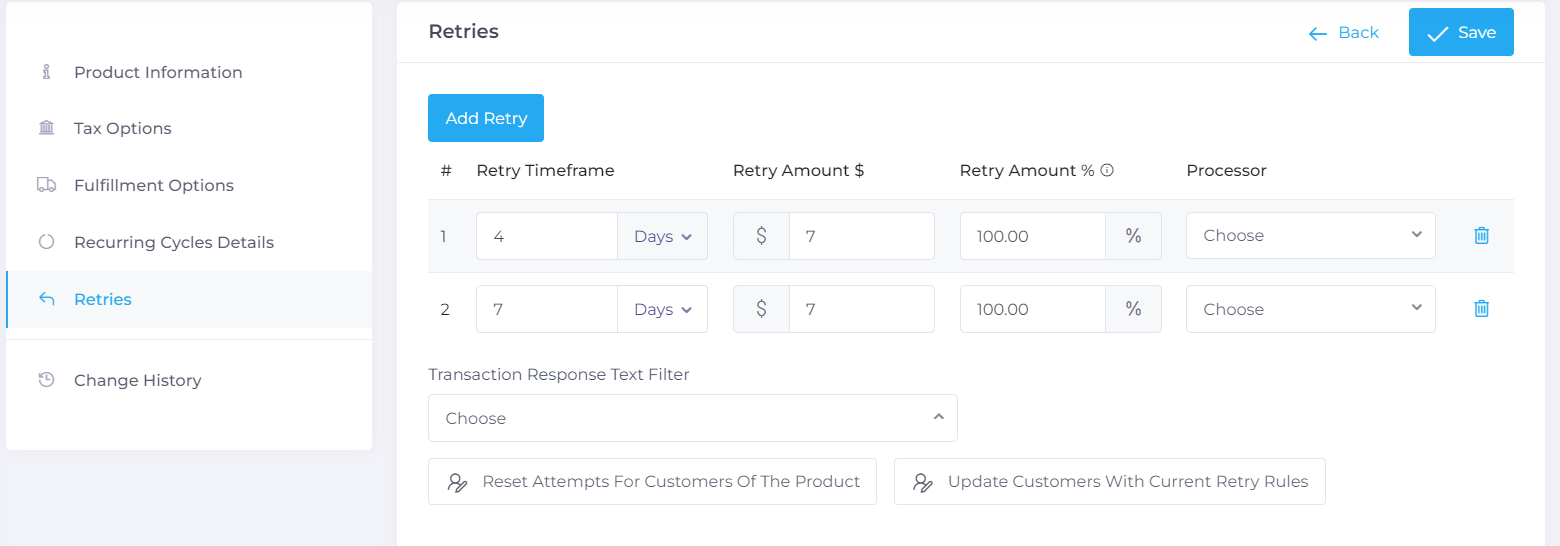The height and width of the screenshot is (546, 1560).
Task: Open the Days unit dropdown in row 1
Action: point(662,236)
